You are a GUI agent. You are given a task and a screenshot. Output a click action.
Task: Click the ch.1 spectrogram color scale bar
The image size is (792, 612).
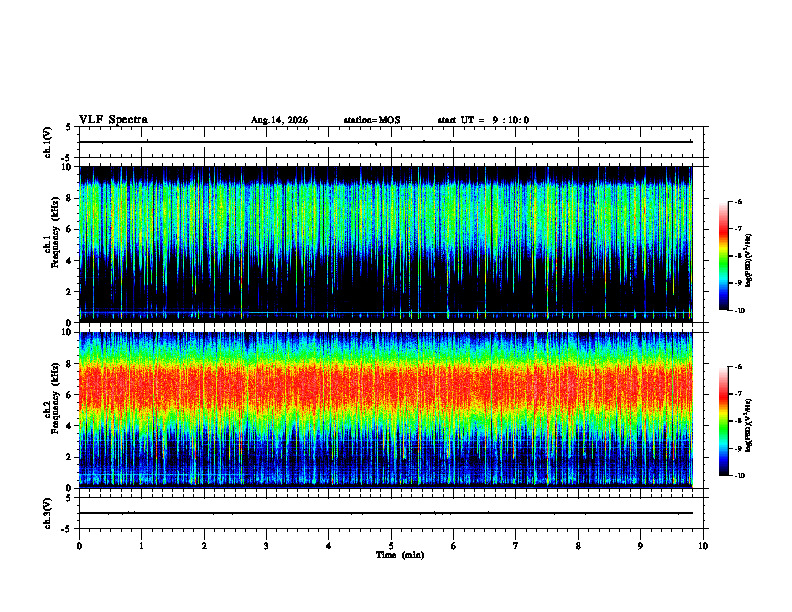[724, 256]
